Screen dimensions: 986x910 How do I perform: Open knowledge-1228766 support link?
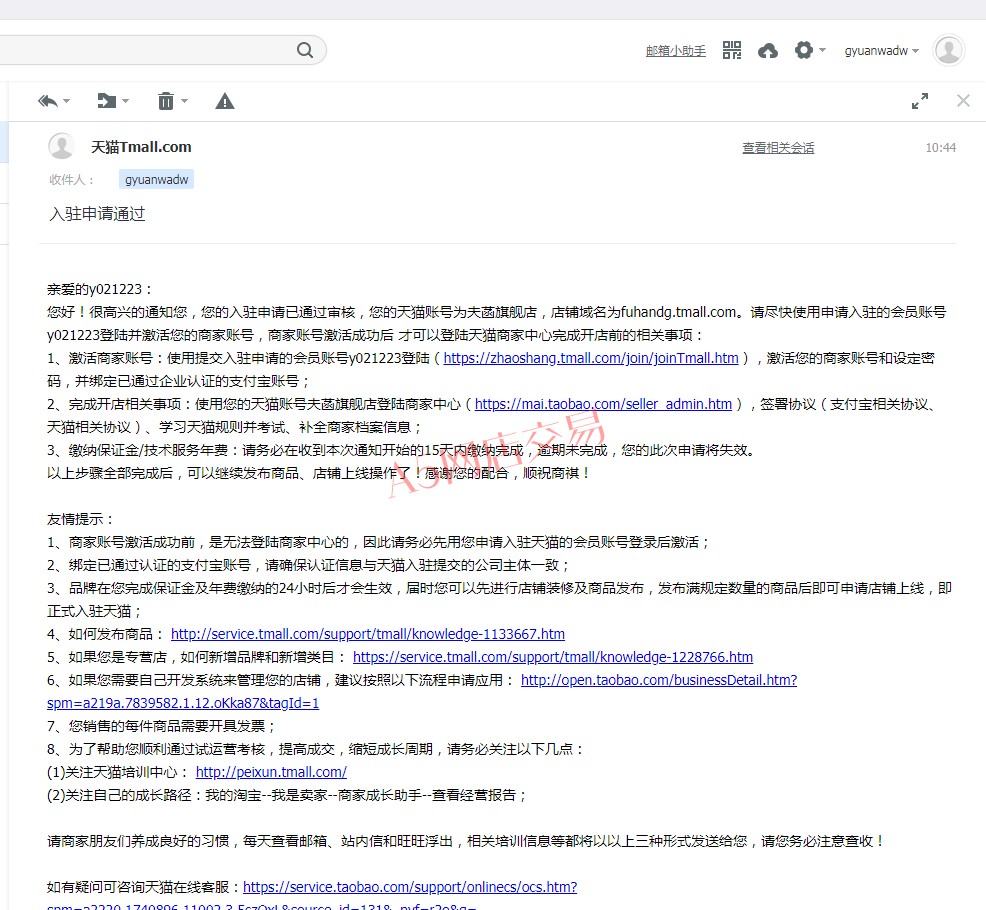pyautogui.click(x=553, y=657)
